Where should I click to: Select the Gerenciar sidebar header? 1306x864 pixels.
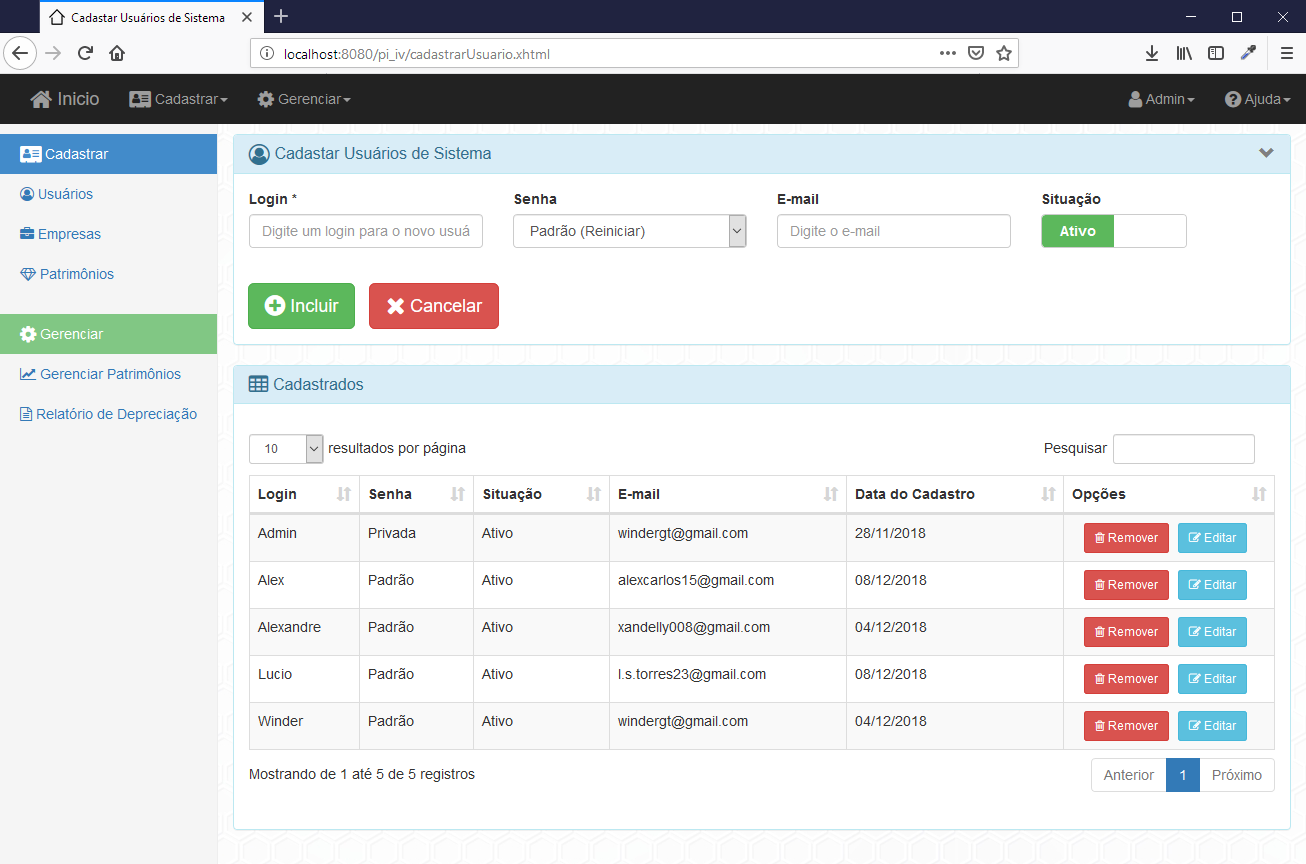[108, 334]
